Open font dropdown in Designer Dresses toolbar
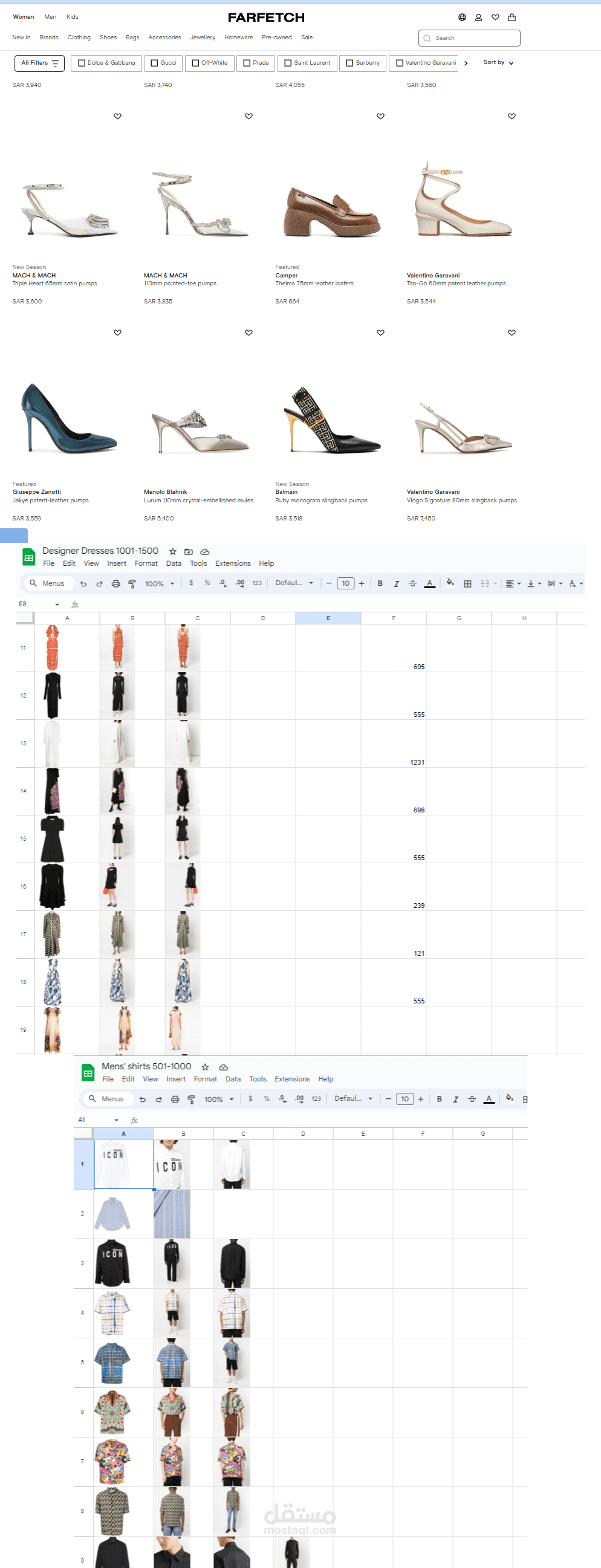601x1568 pixels. click(x=294, y=583)
